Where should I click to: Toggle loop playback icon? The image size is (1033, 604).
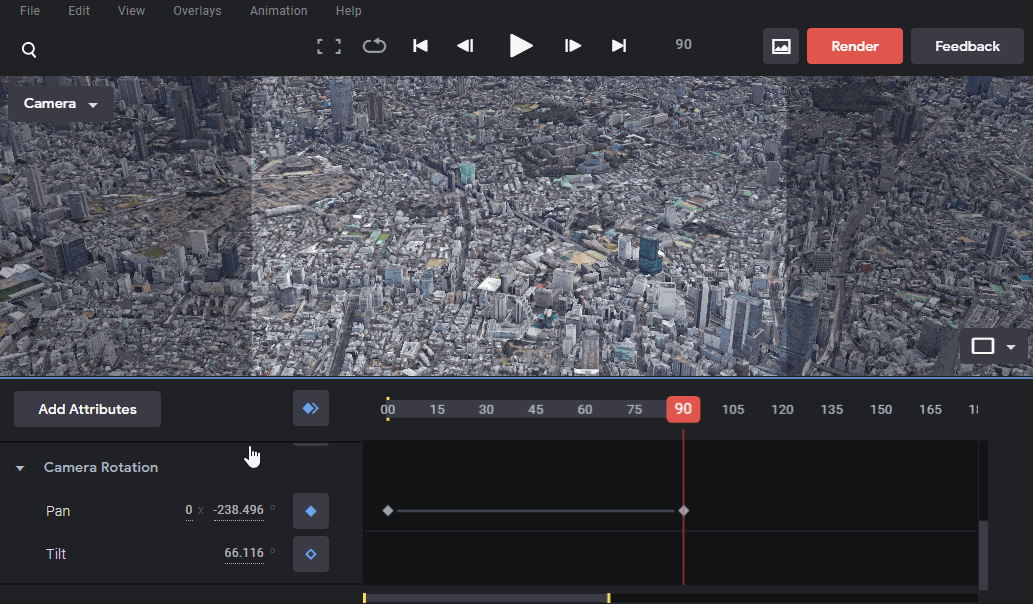tap(374, 45)
